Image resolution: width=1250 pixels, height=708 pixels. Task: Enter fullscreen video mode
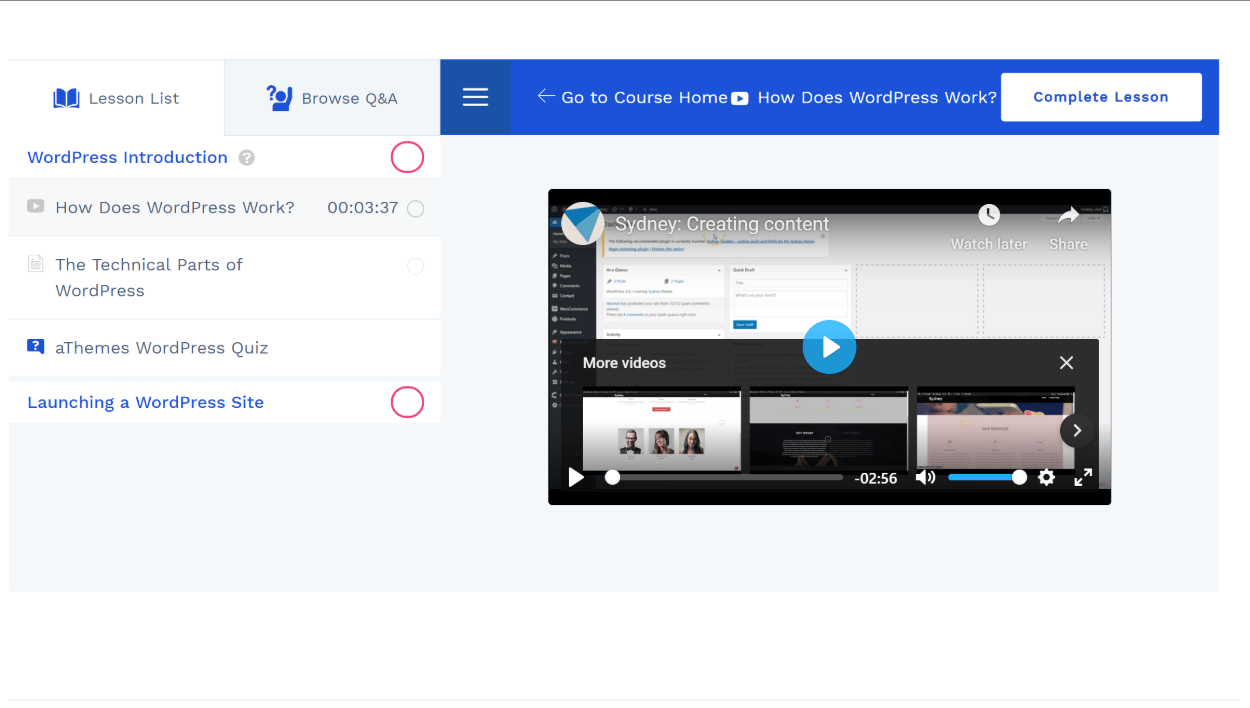coord(1083,478)
